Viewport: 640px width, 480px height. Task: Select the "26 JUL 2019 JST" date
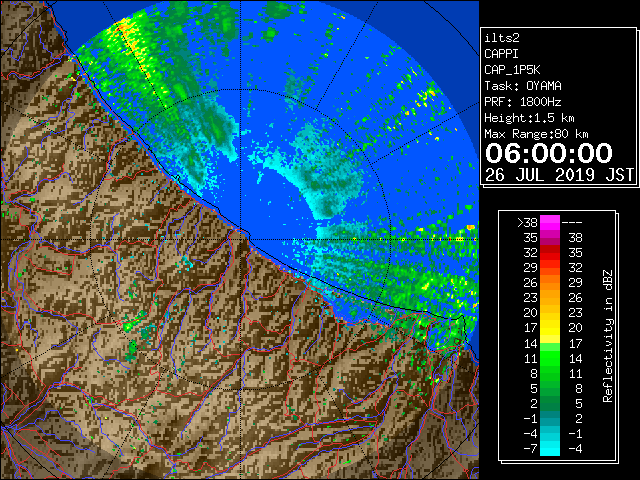coord(560,175)
